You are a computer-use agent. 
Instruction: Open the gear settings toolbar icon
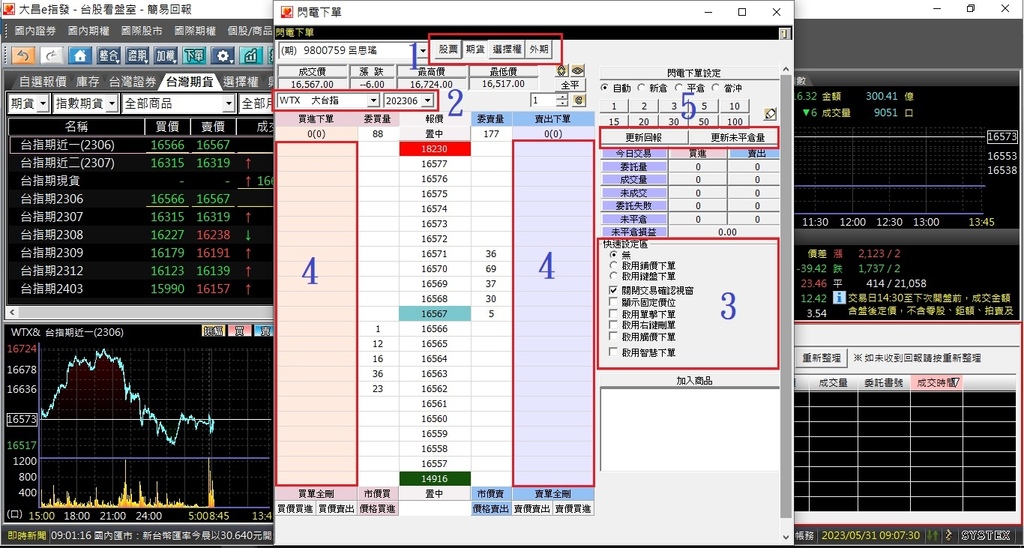[225, 56]
